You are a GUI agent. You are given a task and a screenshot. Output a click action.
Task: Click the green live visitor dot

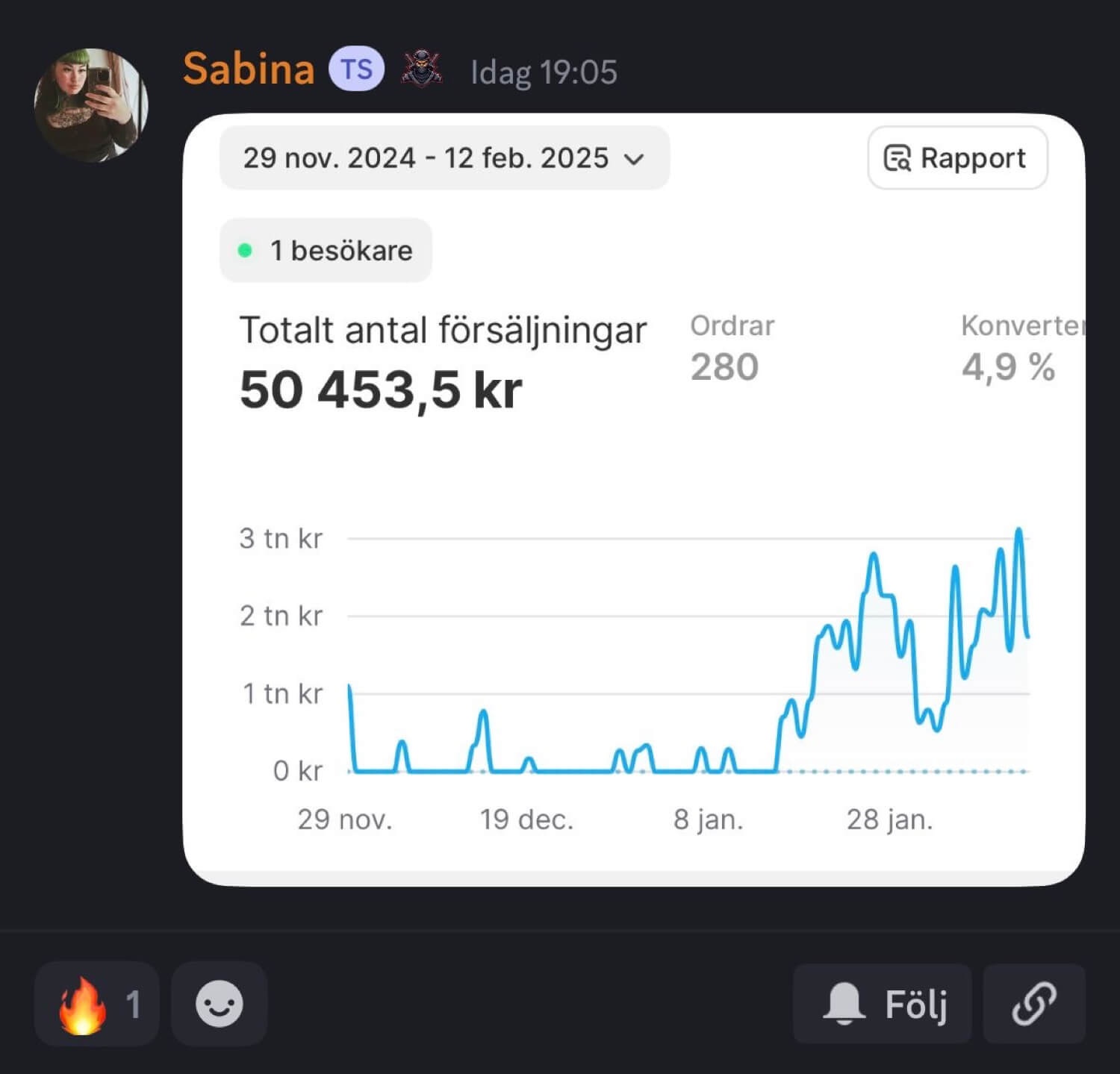(x=244, y=251)
